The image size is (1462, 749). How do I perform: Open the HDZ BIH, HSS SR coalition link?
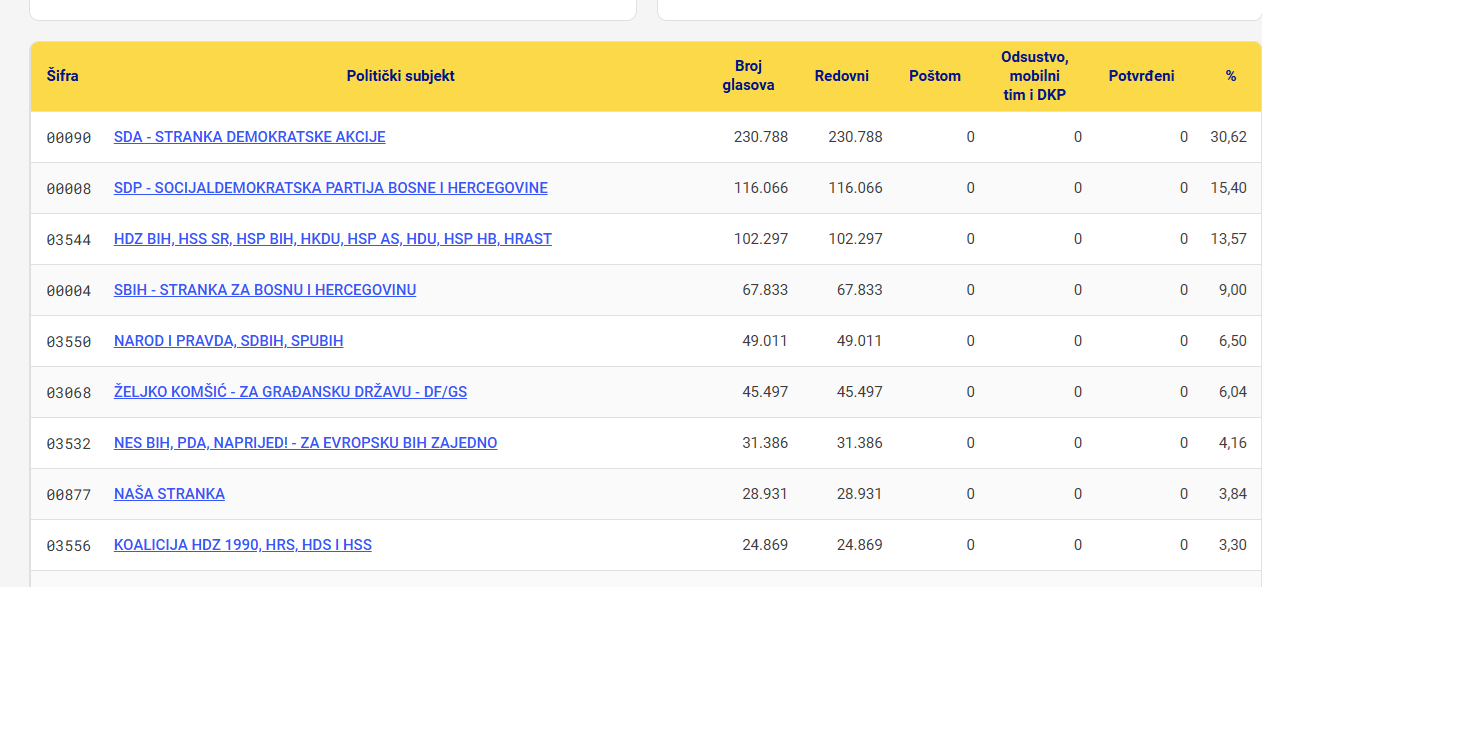333,239
